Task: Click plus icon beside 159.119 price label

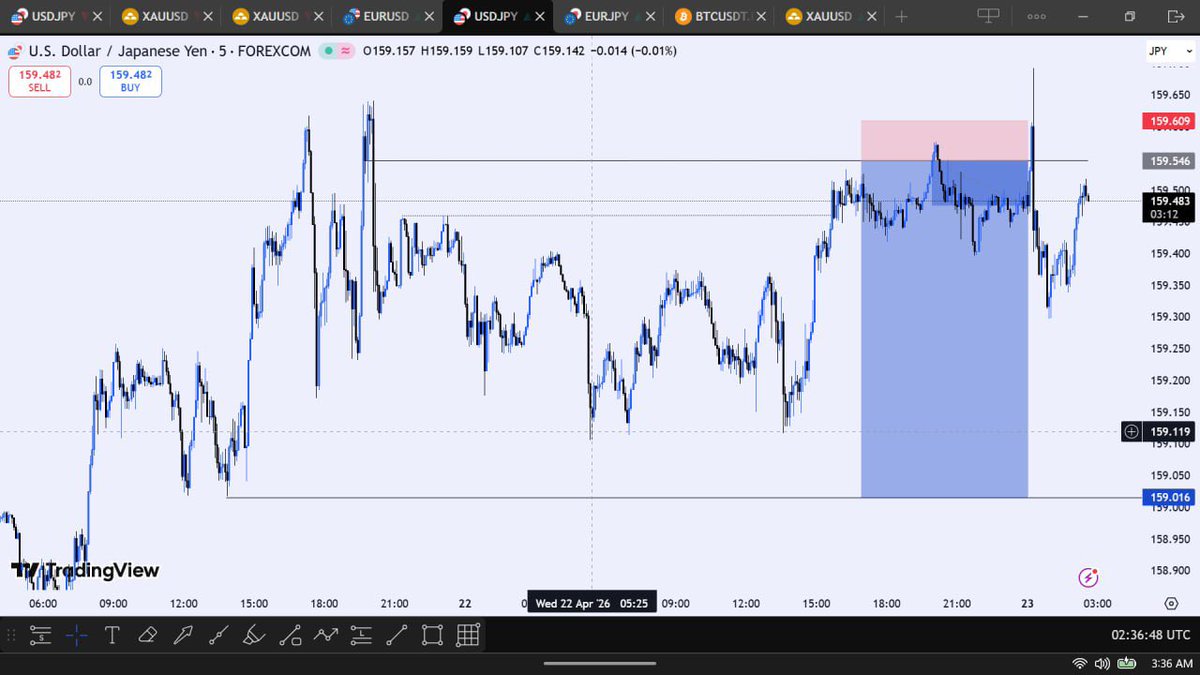Action: [1131, 432]
